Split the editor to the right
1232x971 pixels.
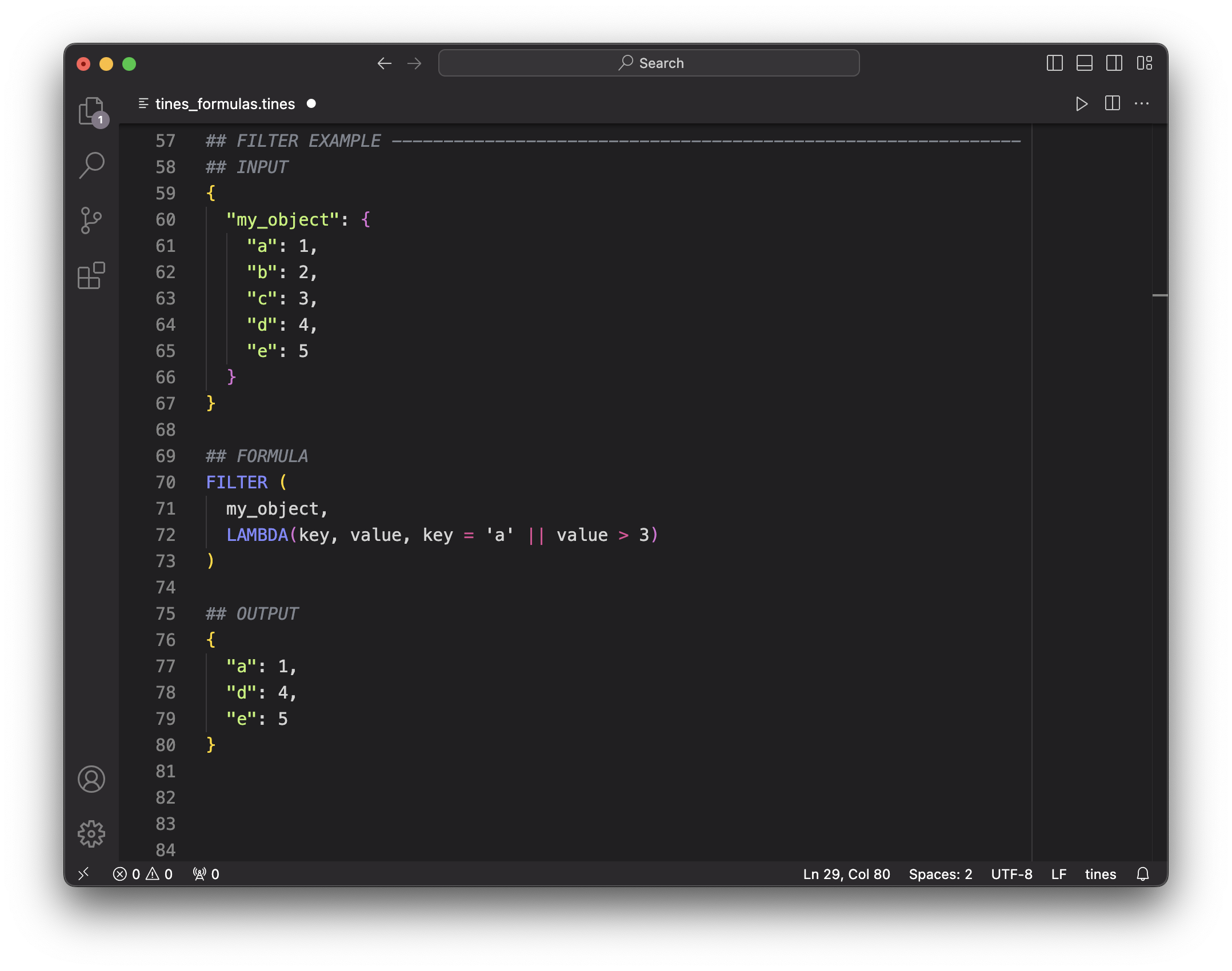pos(1112,103)
